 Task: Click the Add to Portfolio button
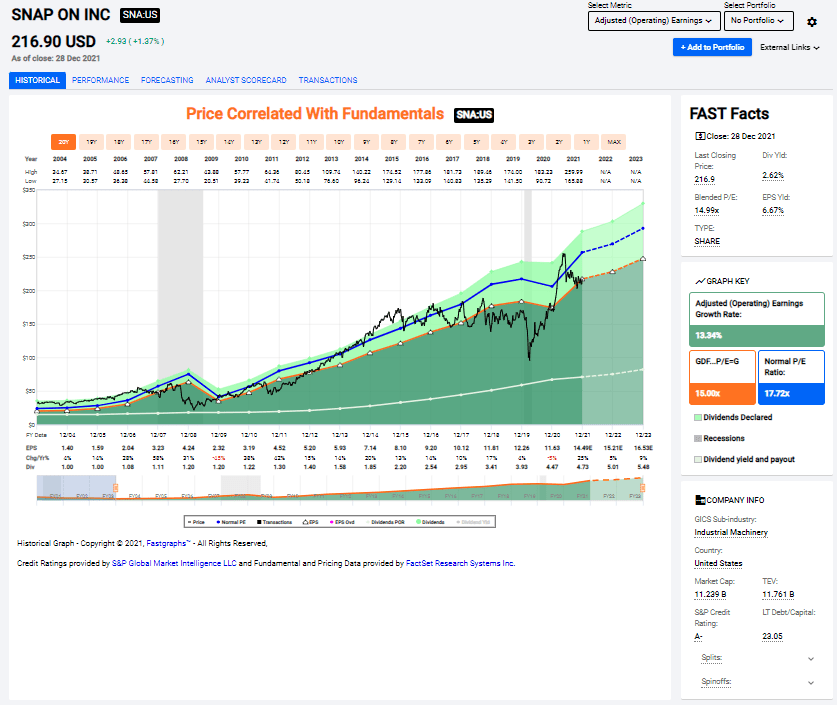pos(712,47)
